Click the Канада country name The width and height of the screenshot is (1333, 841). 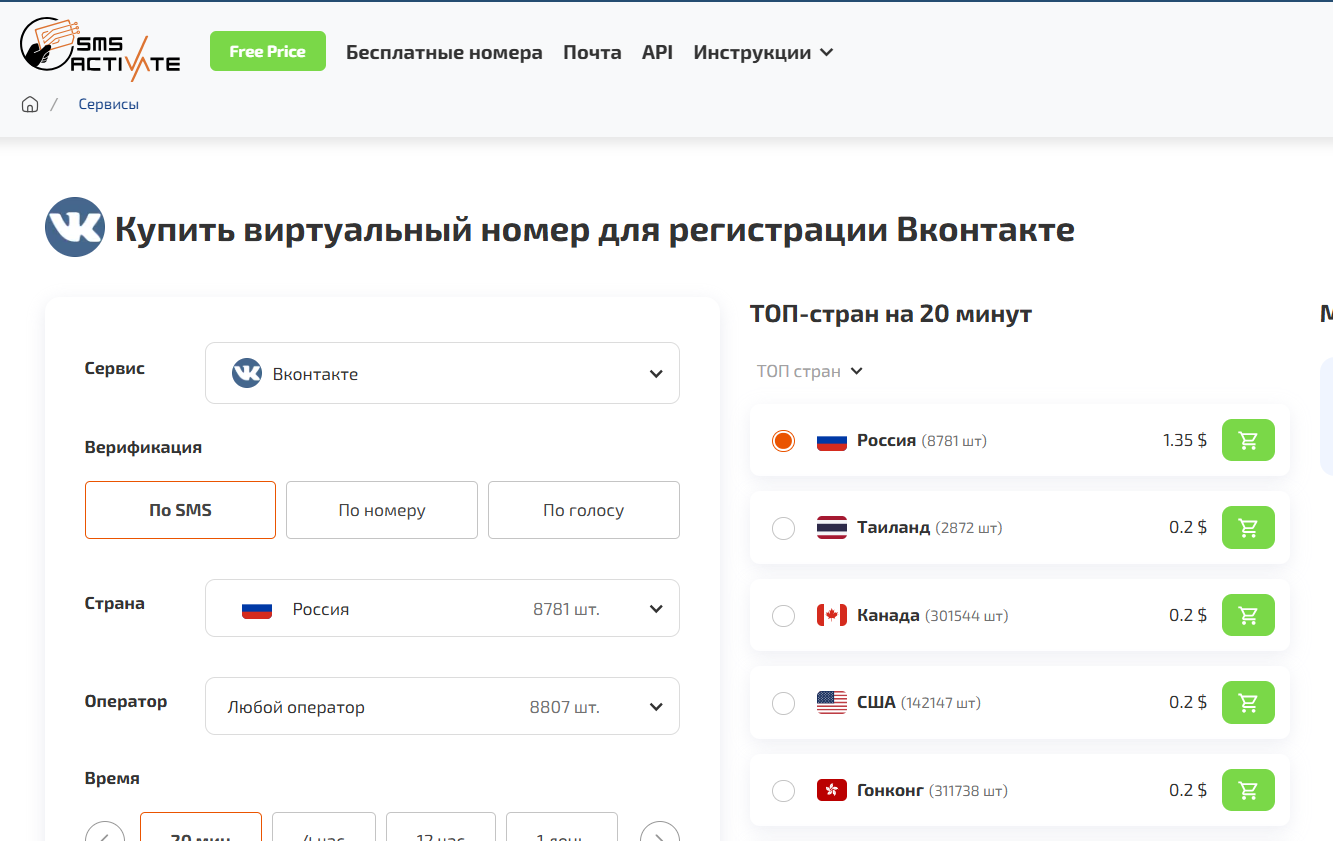[888, 615]
